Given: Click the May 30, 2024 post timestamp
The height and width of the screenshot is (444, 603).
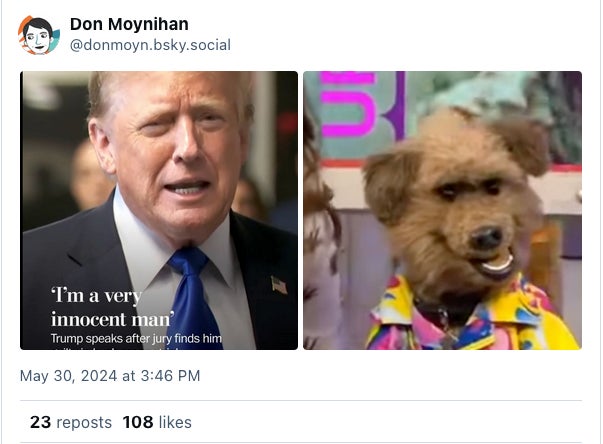Looking at the screenshot, I should (x=110, y=376).
